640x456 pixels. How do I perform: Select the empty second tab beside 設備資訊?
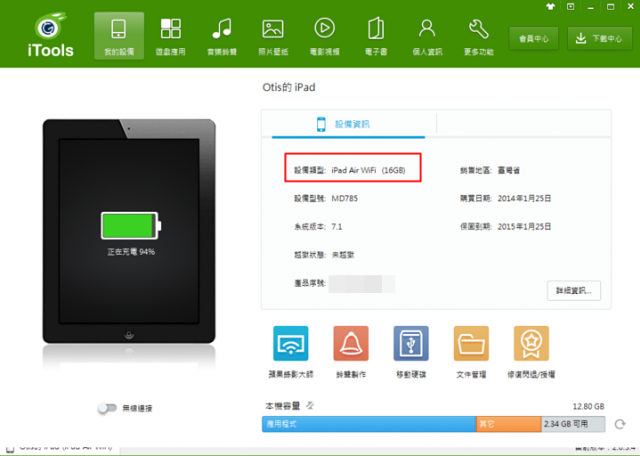[x=524, y=124]
